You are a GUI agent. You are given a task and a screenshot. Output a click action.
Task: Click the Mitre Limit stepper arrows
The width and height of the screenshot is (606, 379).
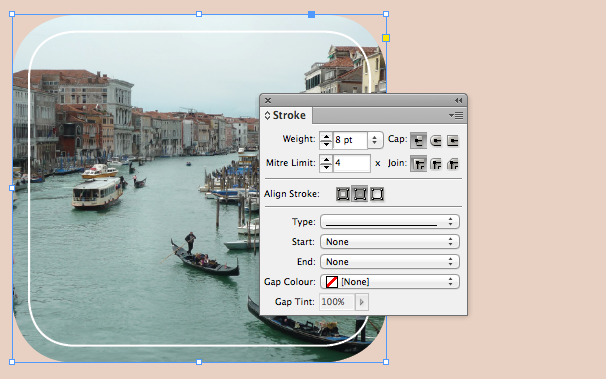click(x=326, y=163)
